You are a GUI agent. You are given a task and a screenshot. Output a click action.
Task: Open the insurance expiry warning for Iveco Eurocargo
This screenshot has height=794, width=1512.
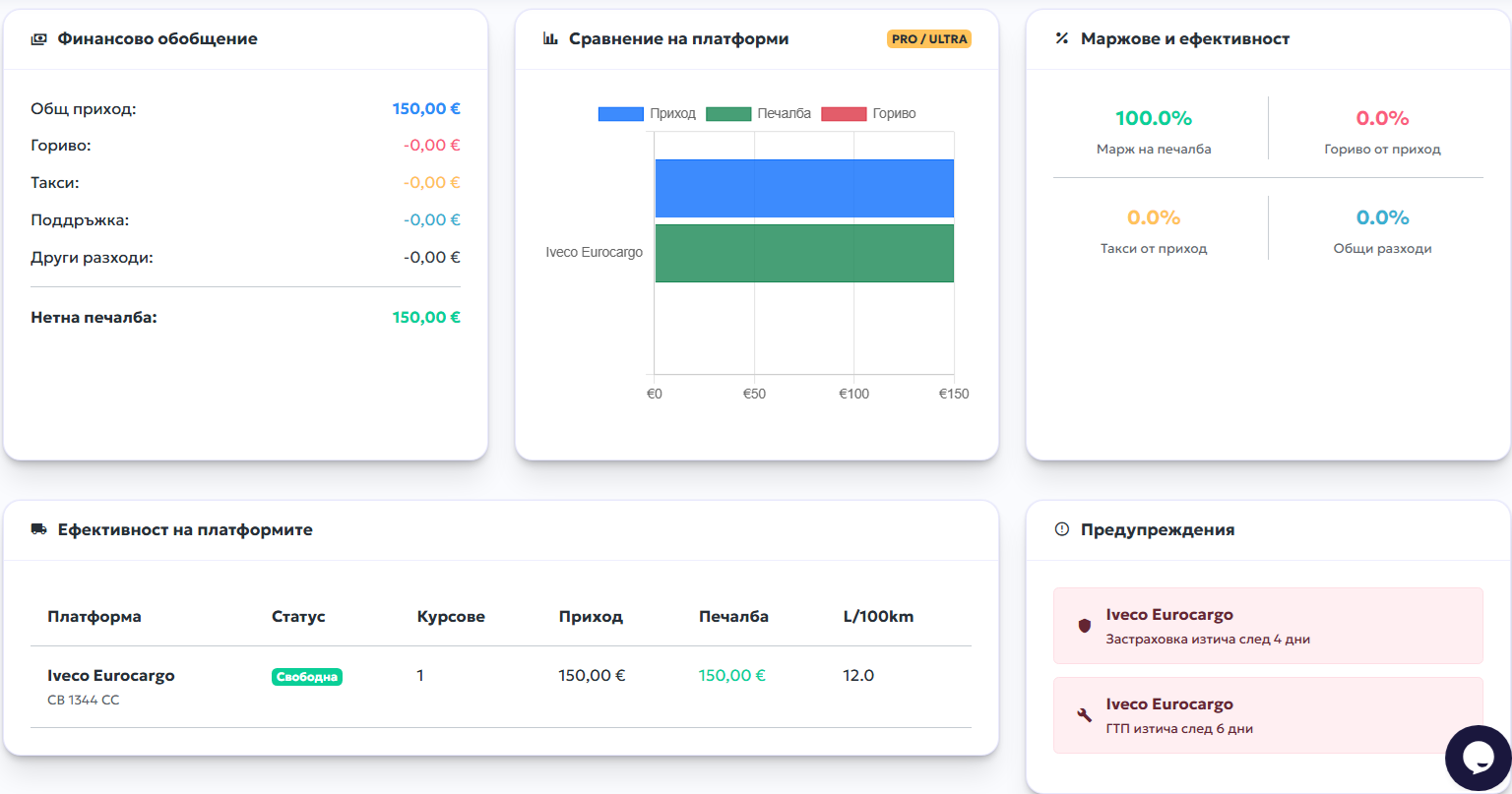pyautogui.click(x=1268, y=626)
